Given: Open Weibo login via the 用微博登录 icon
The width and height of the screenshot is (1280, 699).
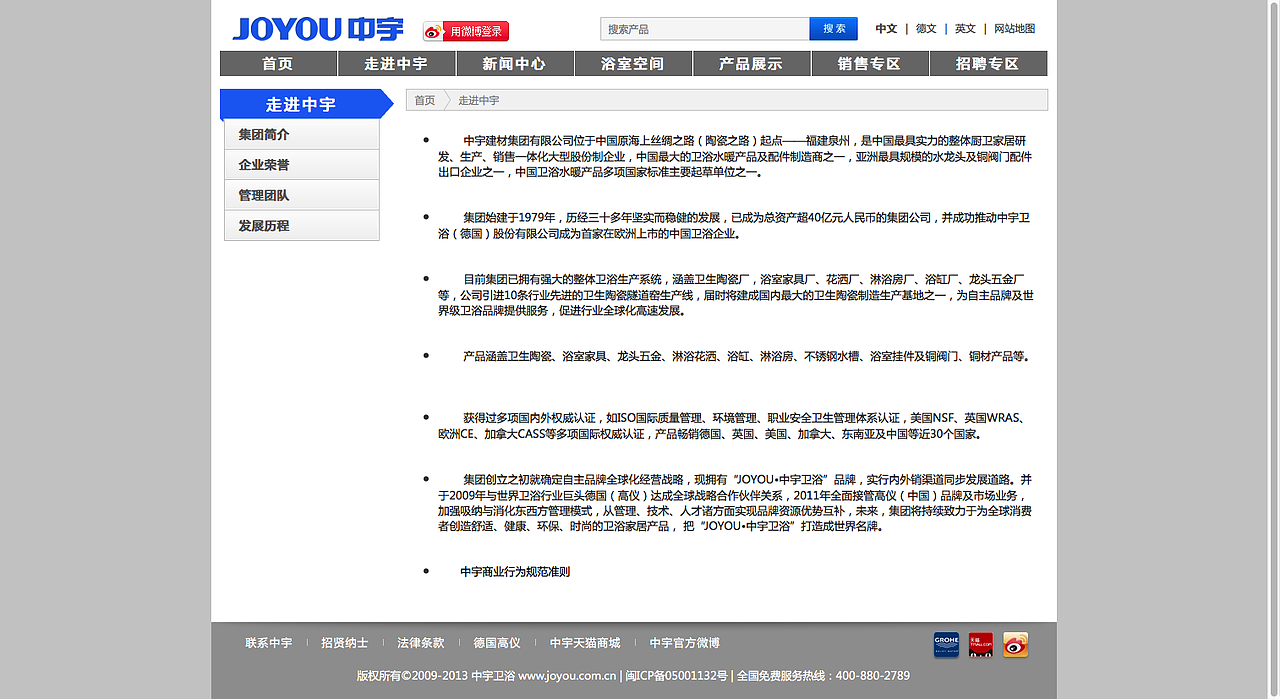Looking at the screenshot, I should [x=467, y=31].
